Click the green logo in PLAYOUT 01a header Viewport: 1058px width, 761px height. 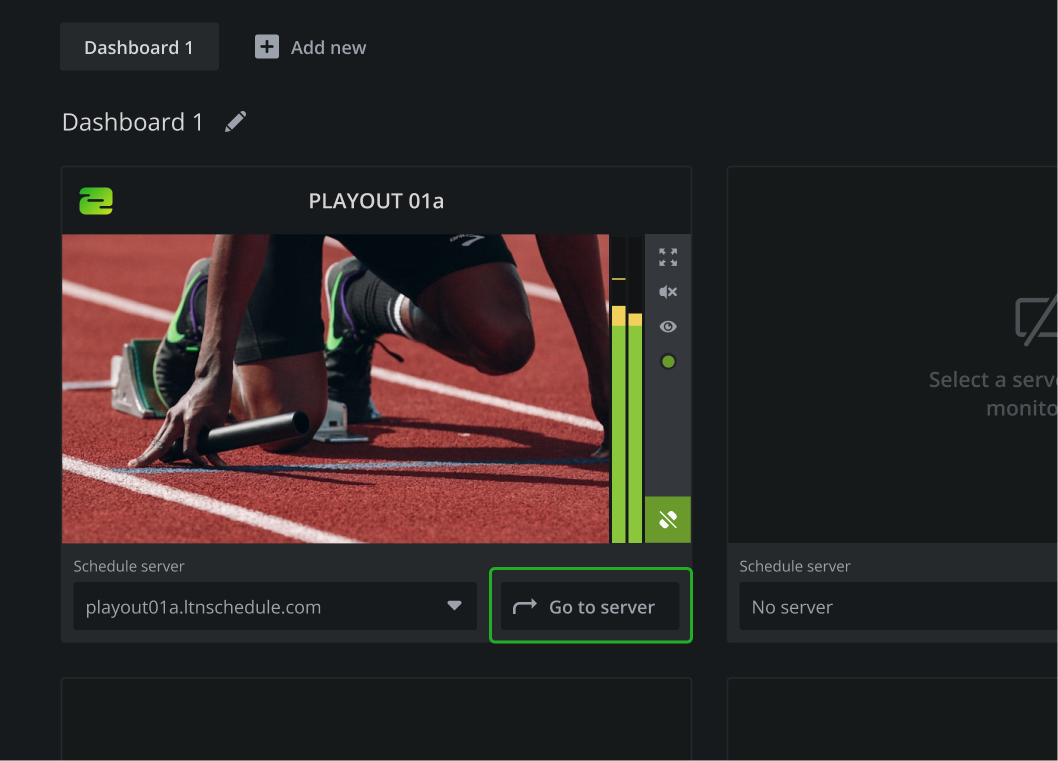click(96, 201)
